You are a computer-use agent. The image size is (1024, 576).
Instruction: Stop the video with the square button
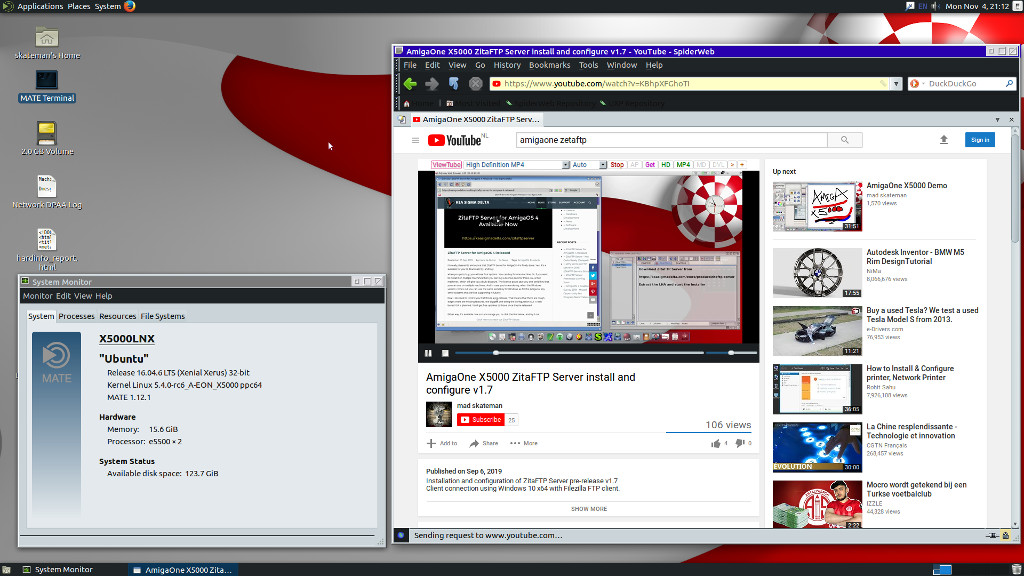click(x=445, y=353)
